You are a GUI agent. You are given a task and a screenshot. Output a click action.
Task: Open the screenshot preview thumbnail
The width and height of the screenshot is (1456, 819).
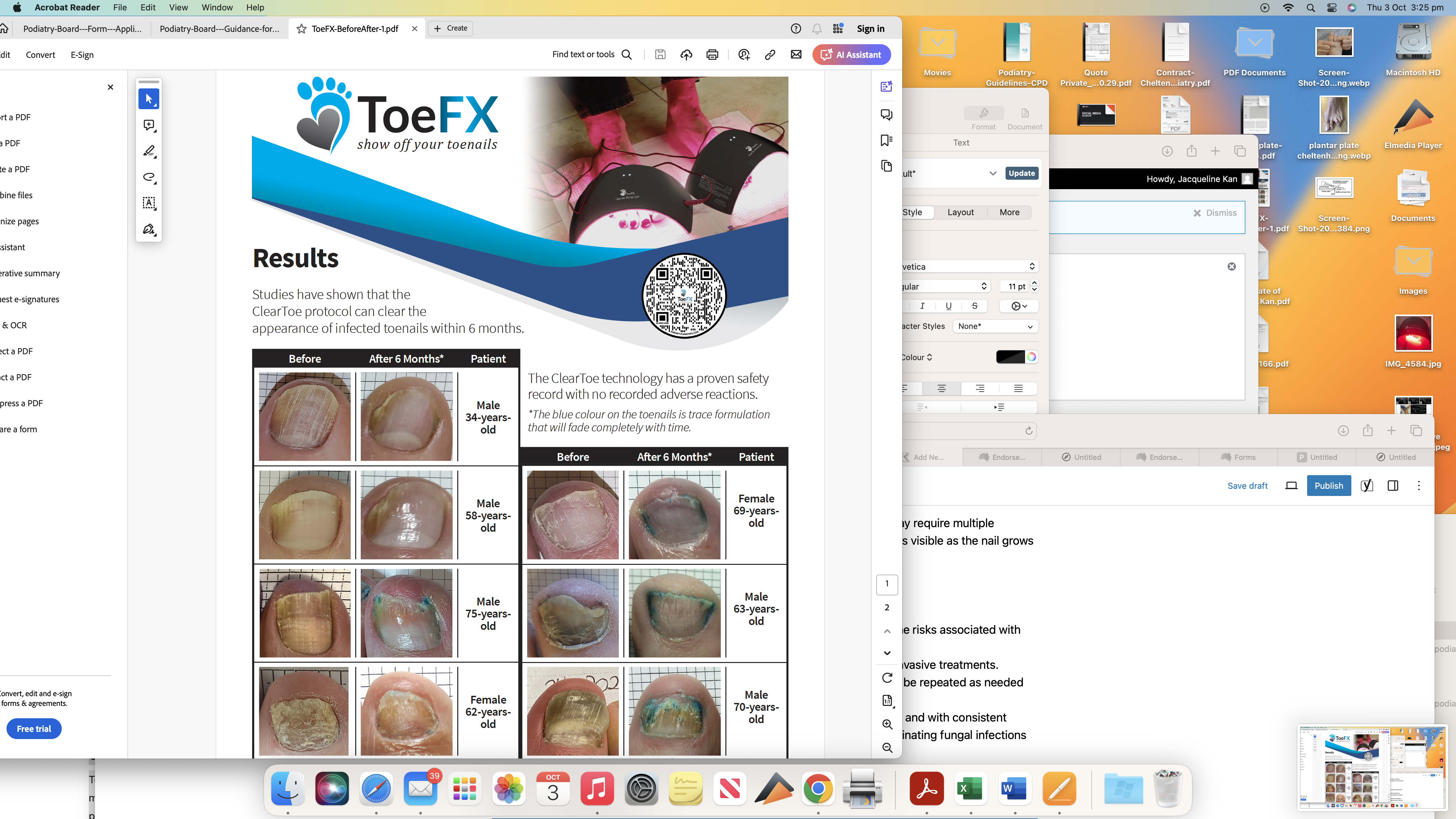(x=1373, y=768)
